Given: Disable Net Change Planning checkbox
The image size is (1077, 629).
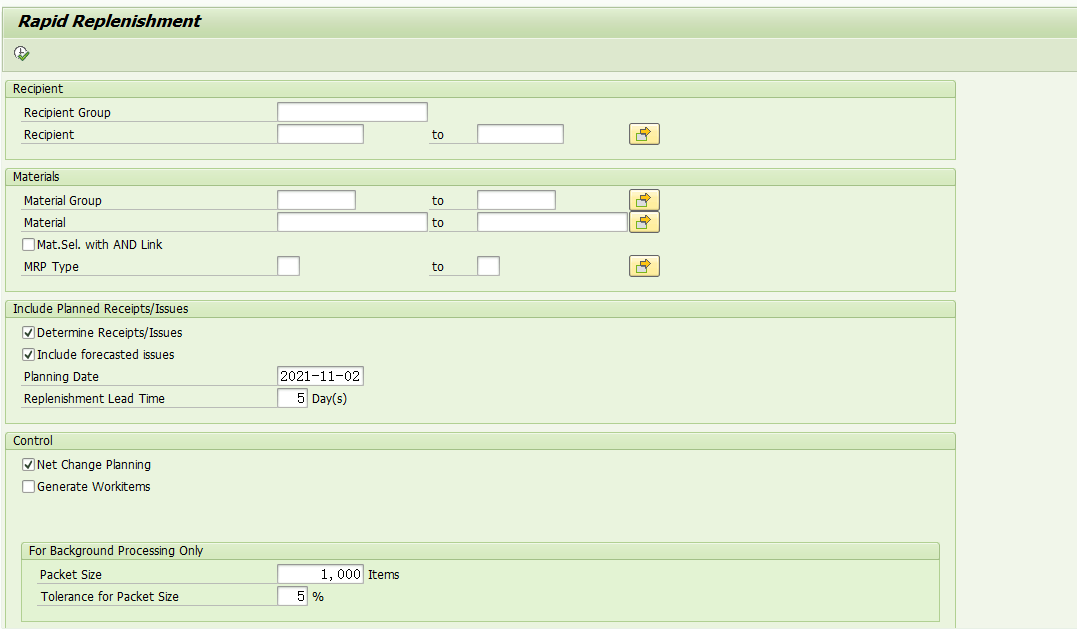Looking at the screenshot, I should 29,464.
